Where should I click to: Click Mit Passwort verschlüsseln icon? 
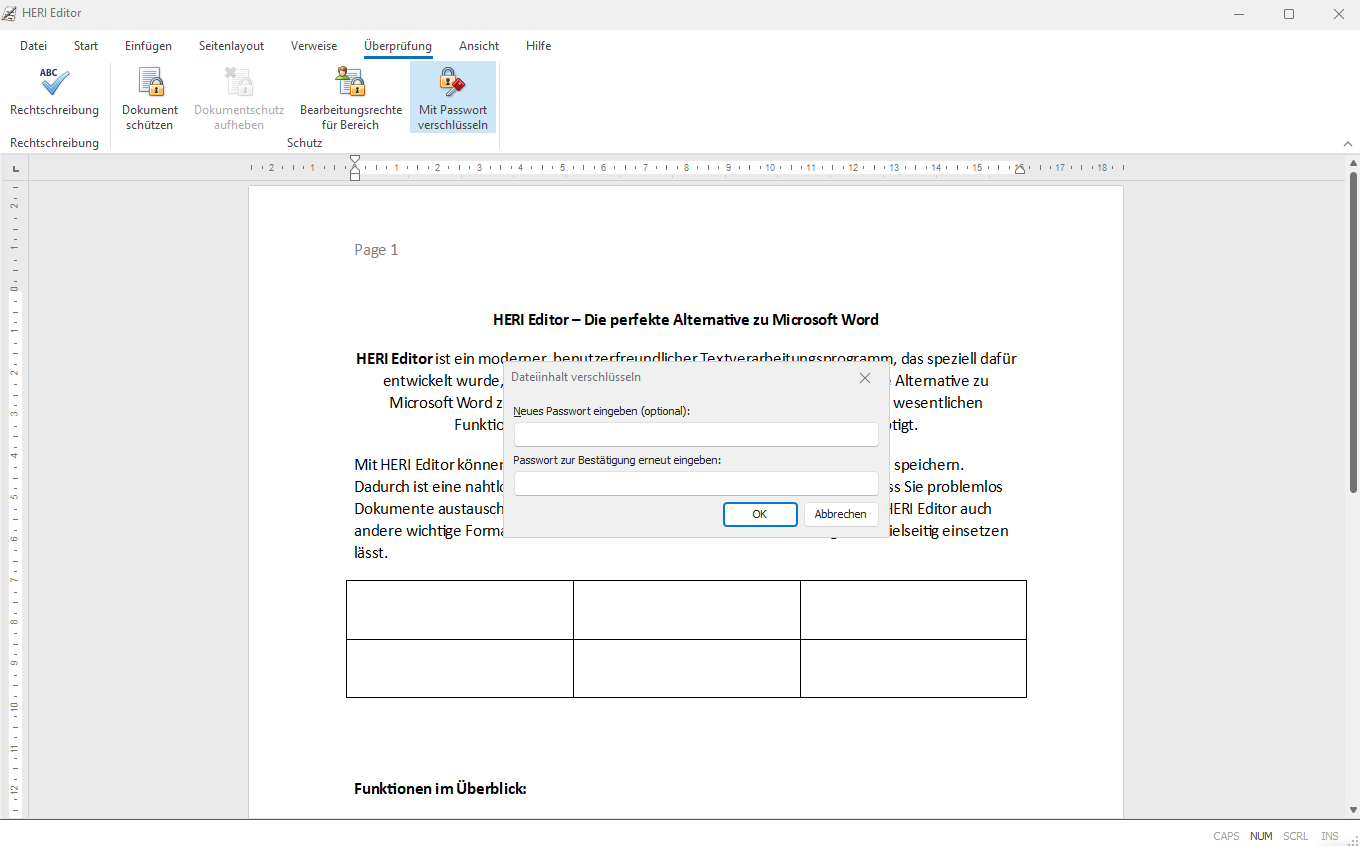[452, 82]
